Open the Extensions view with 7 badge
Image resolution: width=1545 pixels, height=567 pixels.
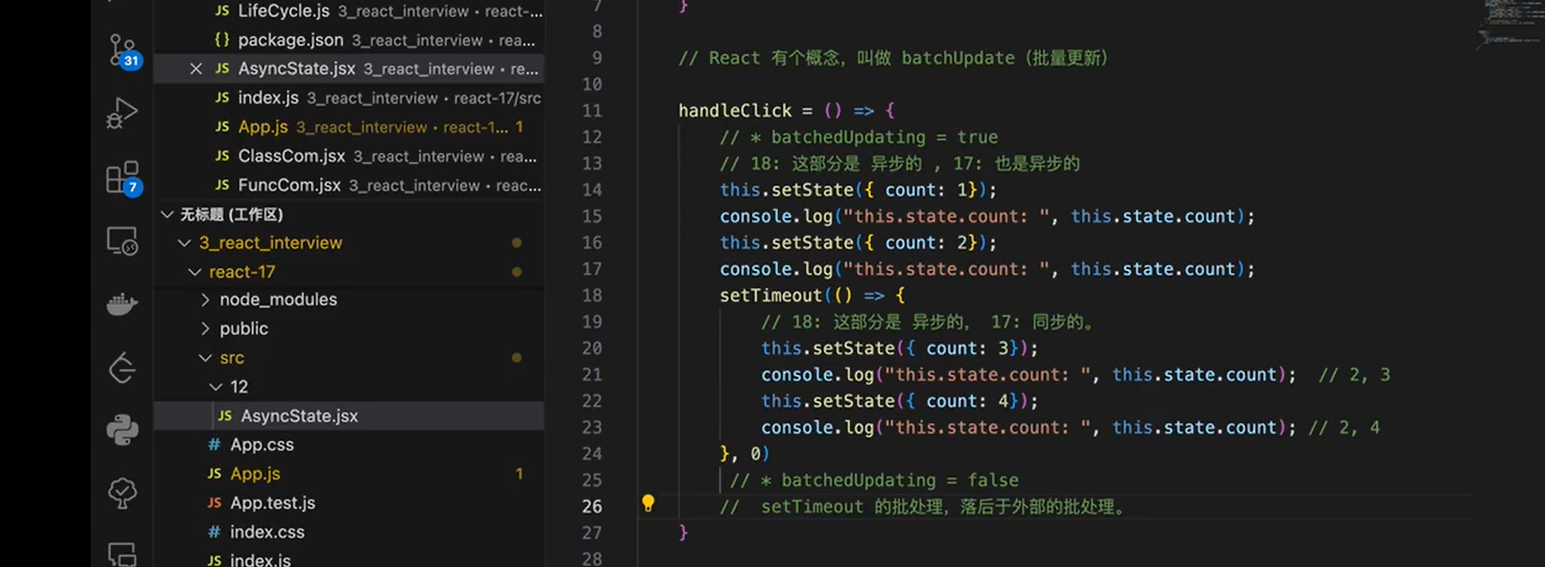click(x=123, y=178)
